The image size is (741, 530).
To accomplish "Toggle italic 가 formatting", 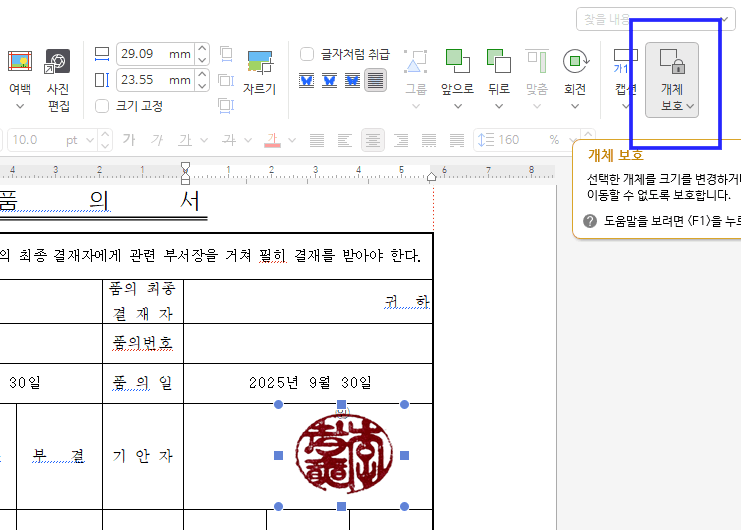I will 157,140.
